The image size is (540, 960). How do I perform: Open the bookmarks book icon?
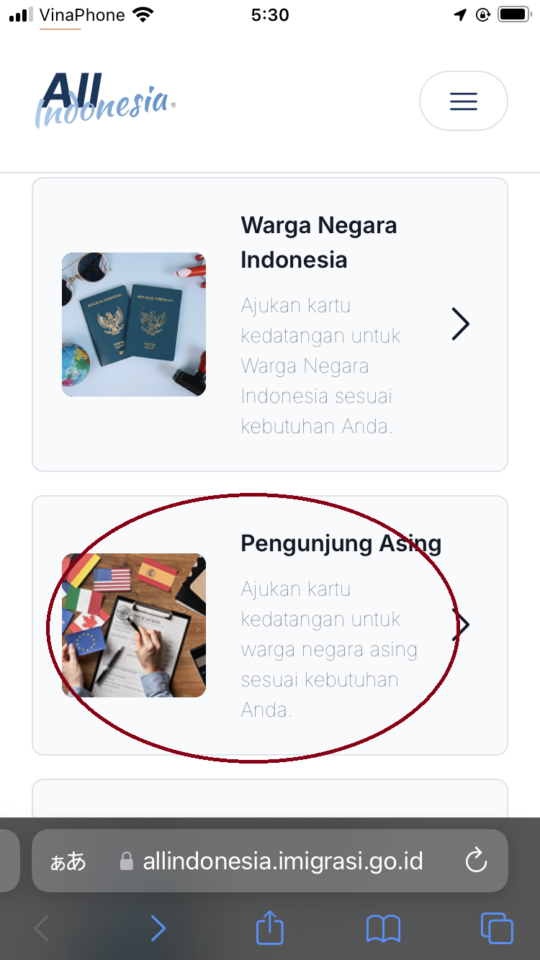pos(383,929)
